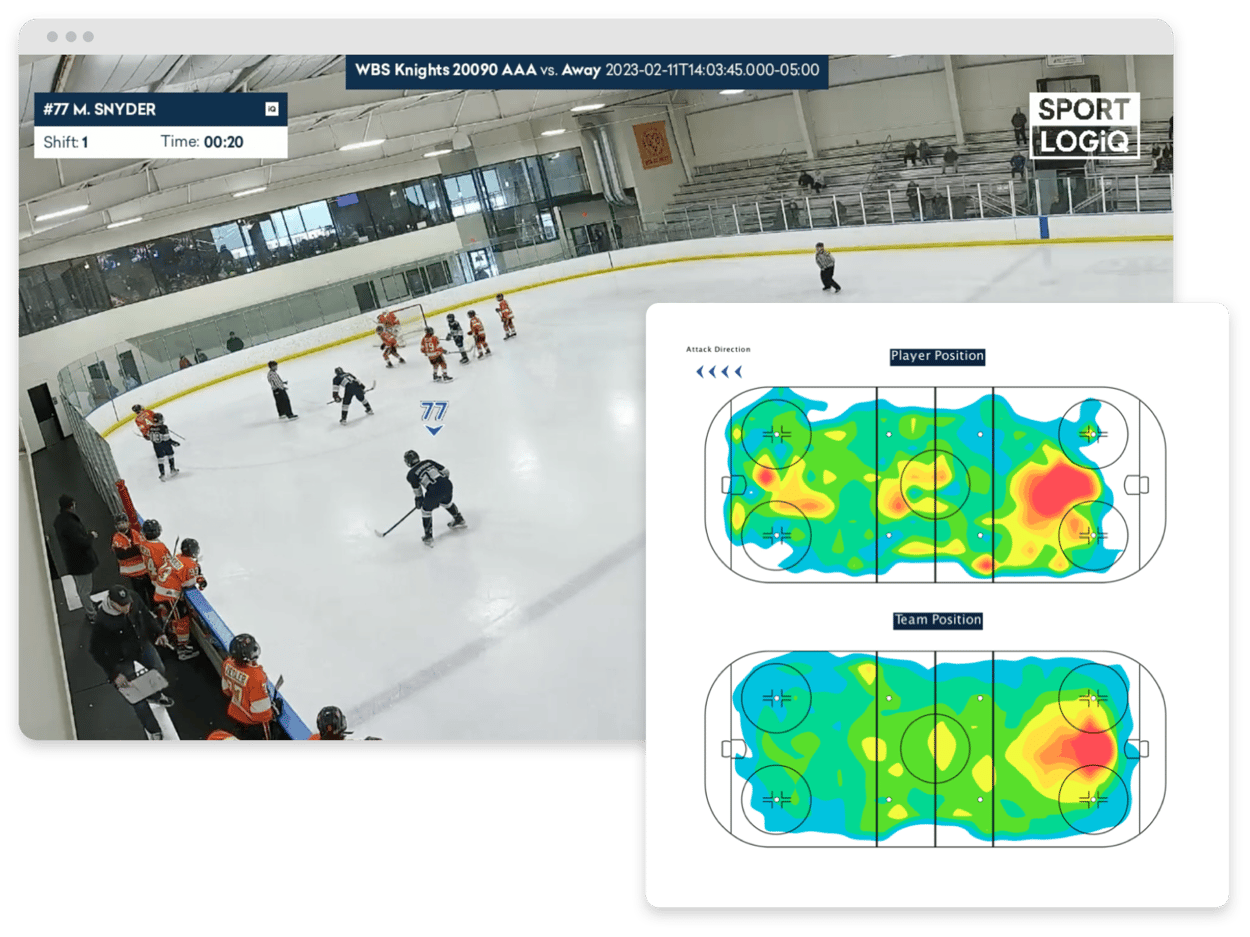1250x937 pixels.
Task: Click center faceoff circle on Team Position rink
Action: coord(935,748)
